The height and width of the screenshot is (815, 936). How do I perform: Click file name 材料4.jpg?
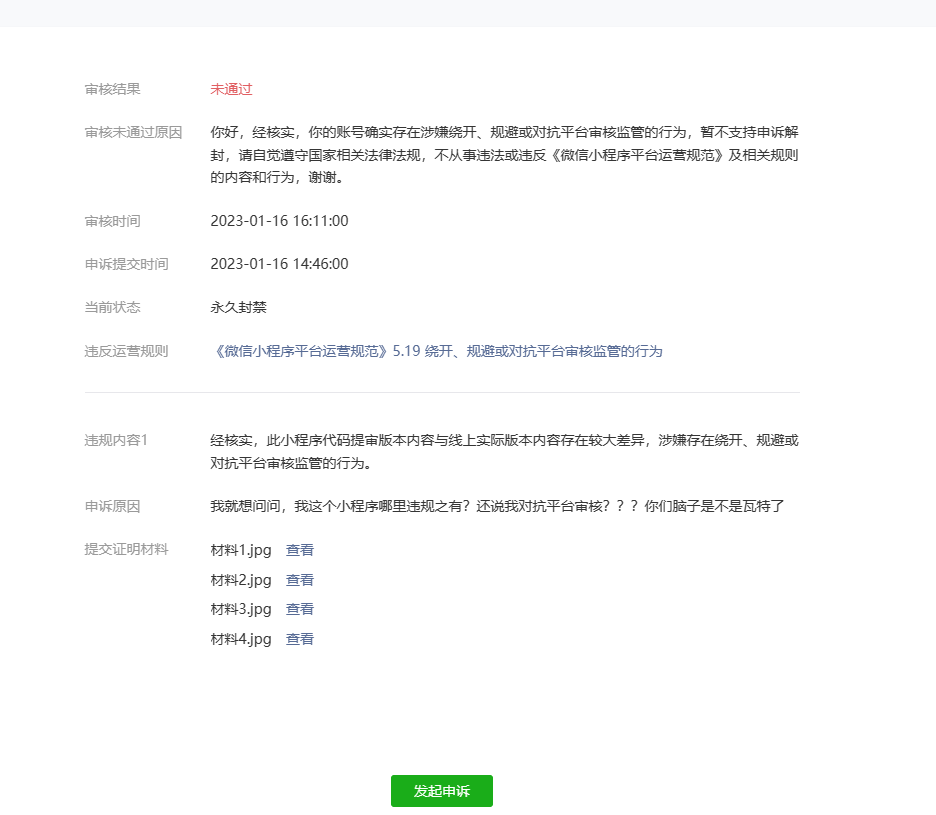point(241,639)
